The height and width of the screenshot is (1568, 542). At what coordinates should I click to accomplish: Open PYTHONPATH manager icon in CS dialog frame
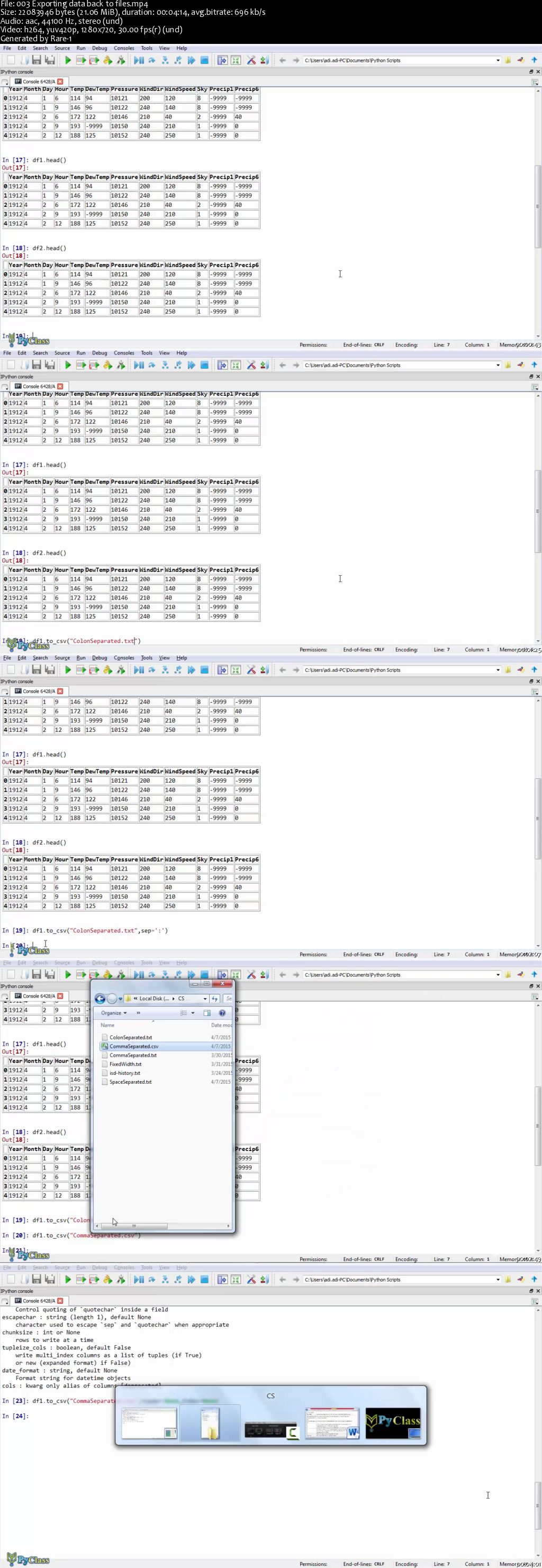pyautogui.click(x=264, y=975)
